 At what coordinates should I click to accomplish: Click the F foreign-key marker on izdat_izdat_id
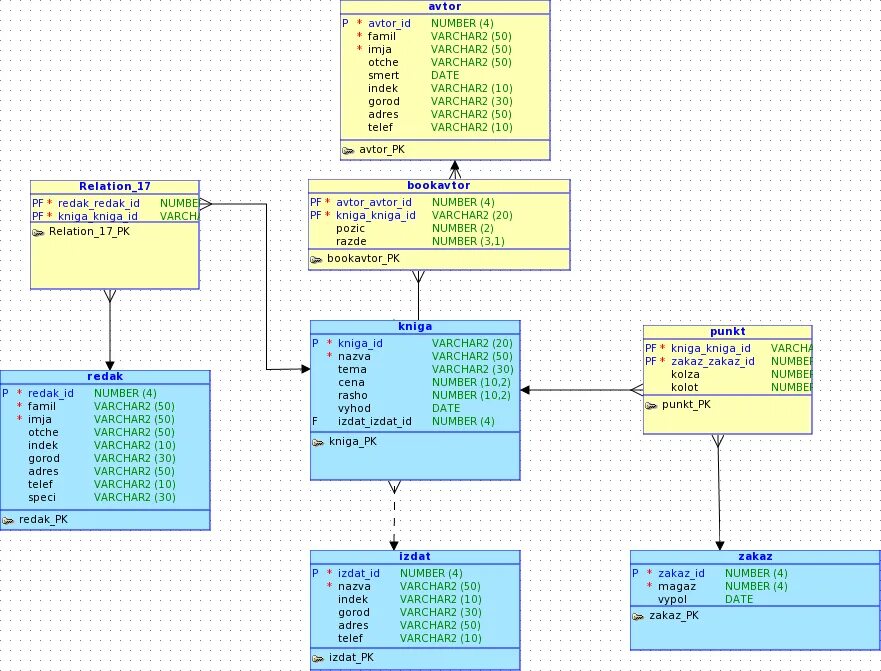(x=315, y=421)
